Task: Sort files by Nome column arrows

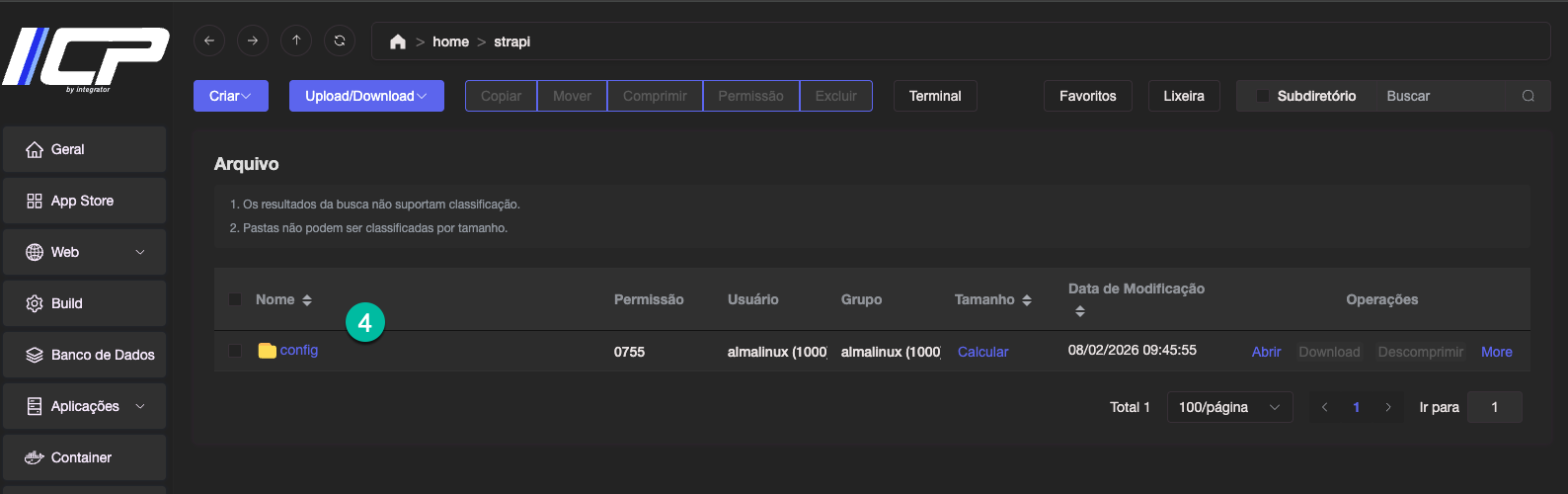Action: tap(307, 300)
